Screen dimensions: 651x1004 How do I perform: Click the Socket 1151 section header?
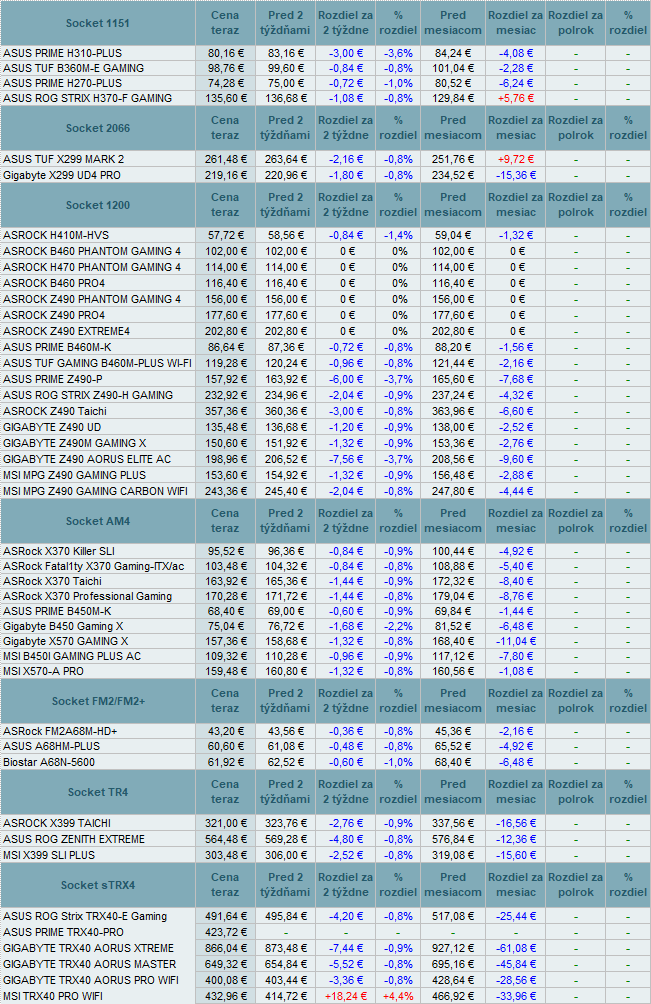[x=98, y=23]
